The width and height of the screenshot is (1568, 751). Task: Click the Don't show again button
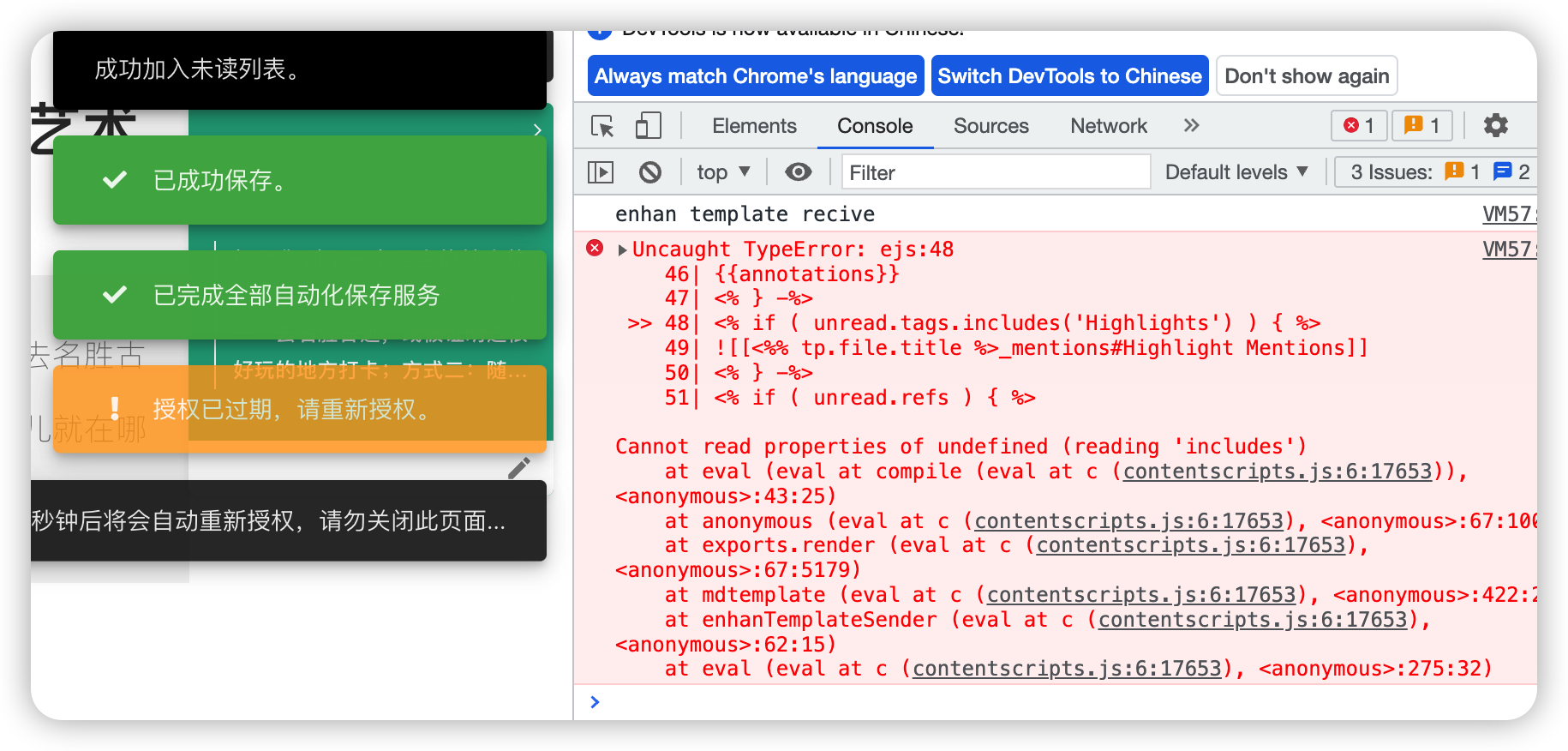1307,76
